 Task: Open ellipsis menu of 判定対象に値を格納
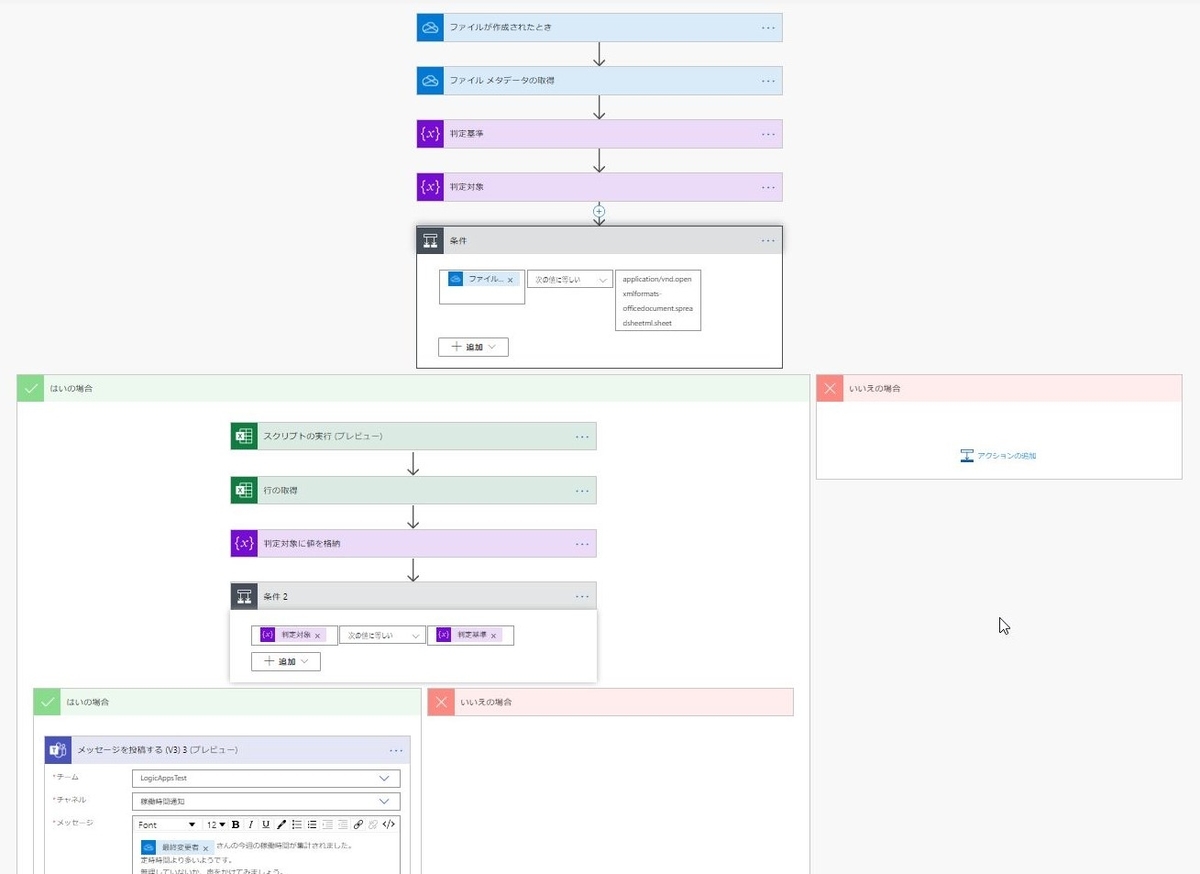(x=583, y=543)
